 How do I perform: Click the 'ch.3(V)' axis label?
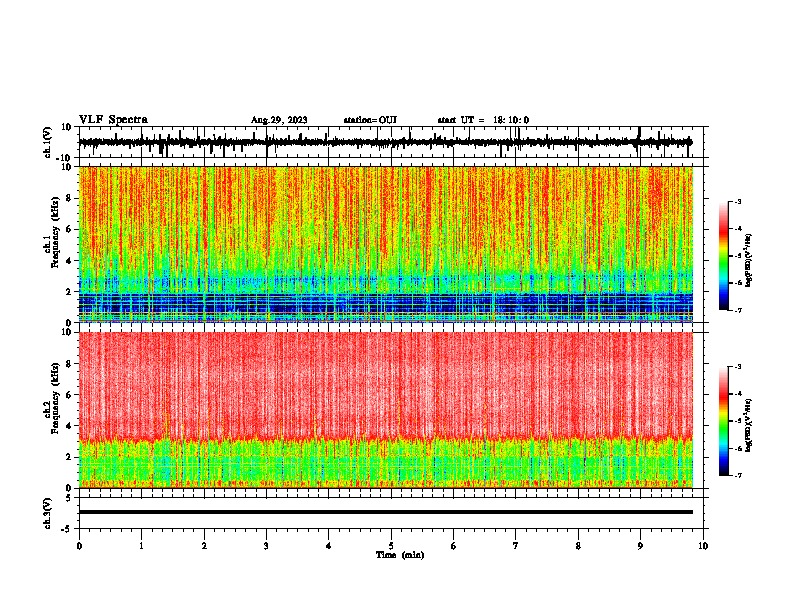click(x=48, y=513)
